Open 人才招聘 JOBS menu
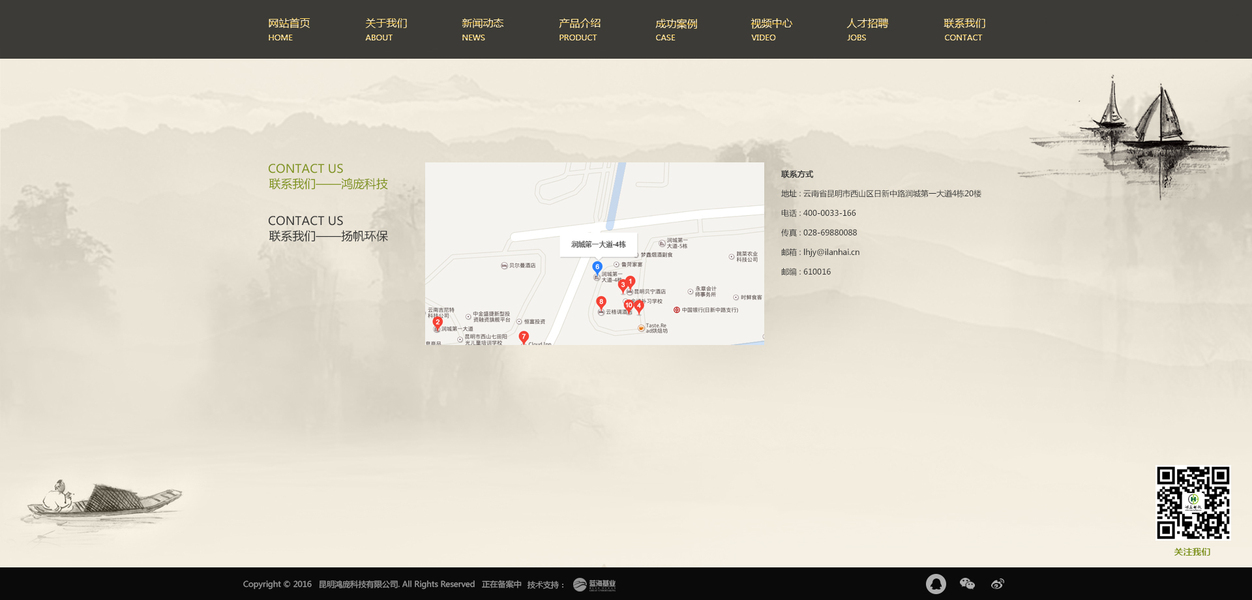 pyautogui.click(x=868, y=29)
